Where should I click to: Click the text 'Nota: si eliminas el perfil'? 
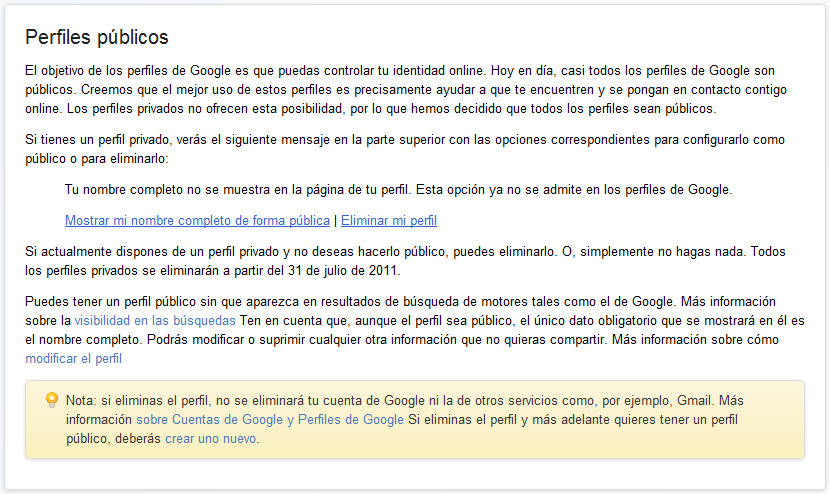pos(139,400)
